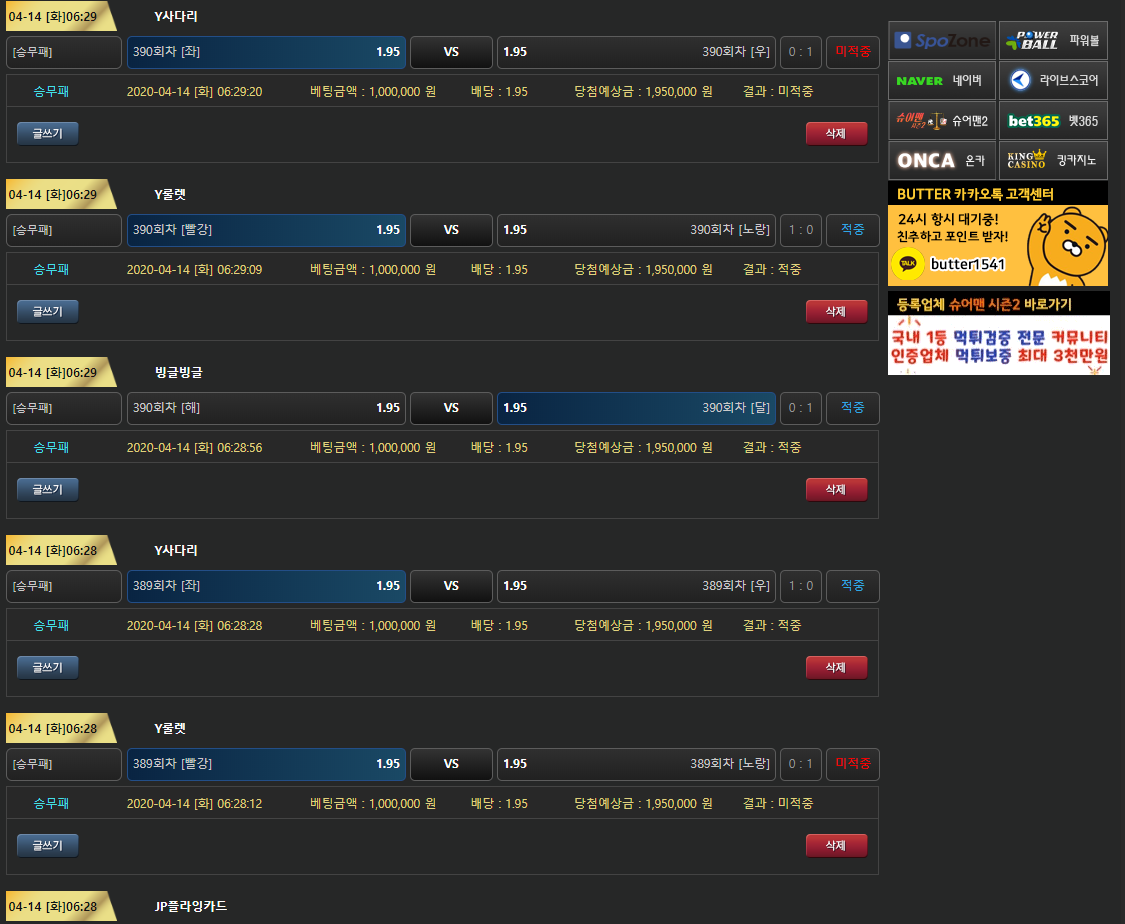Click 적중 status on 389회차 Y사다리
Screen dimensions: 1125x924
point(852,586)
